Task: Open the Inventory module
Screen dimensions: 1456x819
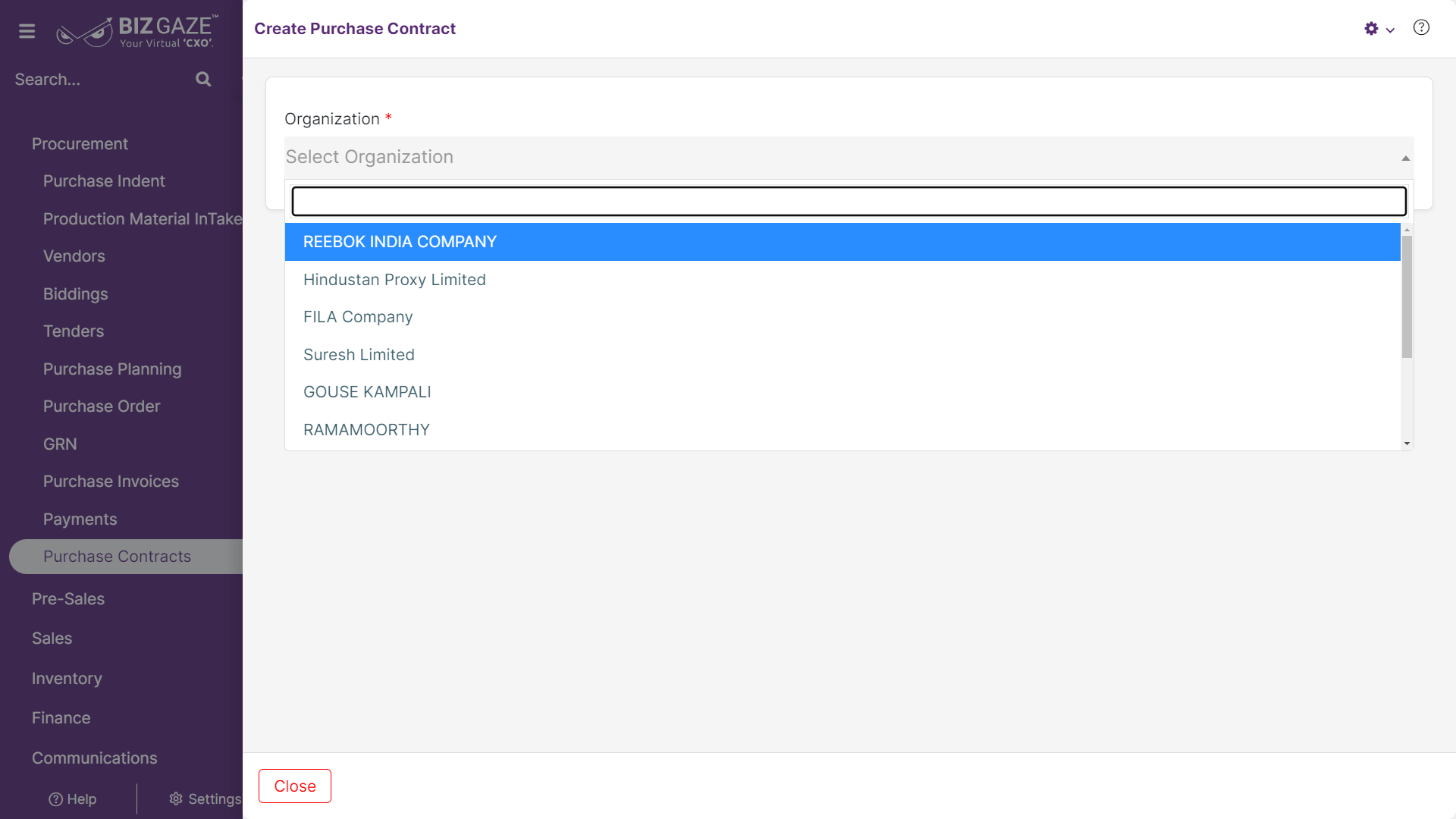Action: [x=67, y=679]
